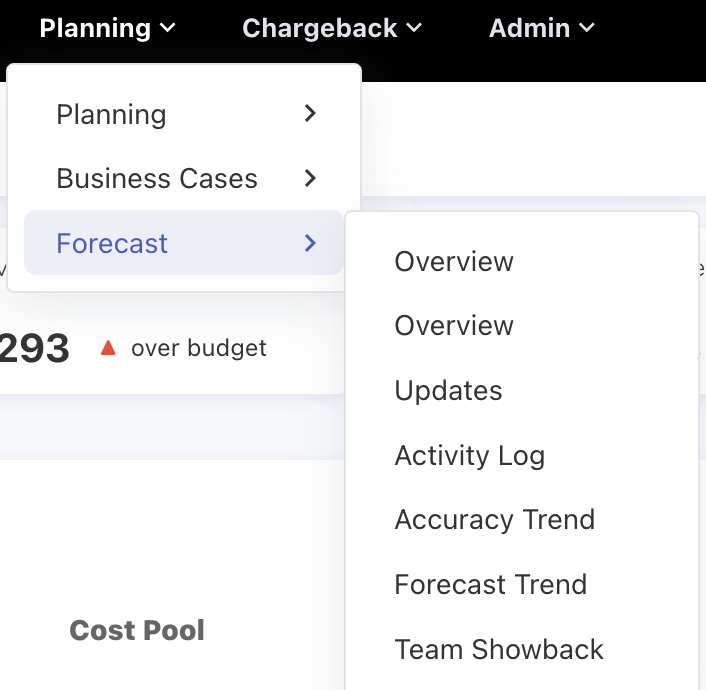Click the down chevron next to Chargeback

pyautogui.click(x=413, y=29)
